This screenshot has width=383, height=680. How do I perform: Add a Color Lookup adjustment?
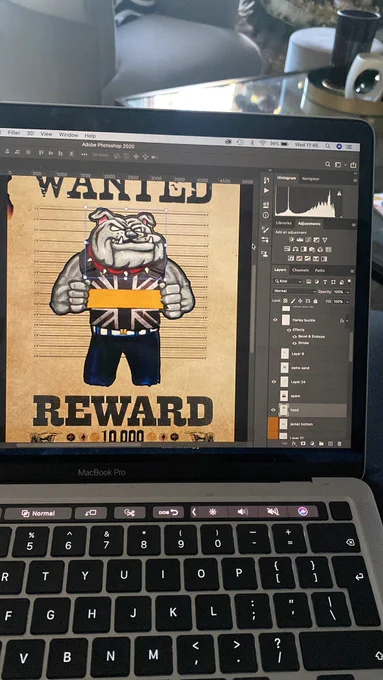(x=328, y=249)
